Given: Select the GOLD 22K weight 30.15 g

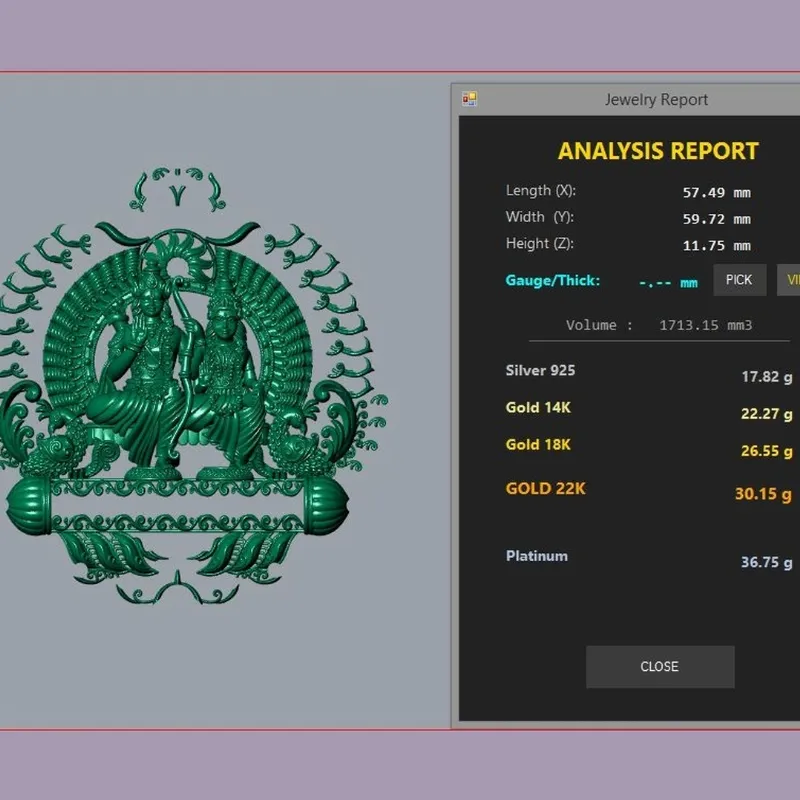Looking at the screenshot, I should click(x=763, y=494).
